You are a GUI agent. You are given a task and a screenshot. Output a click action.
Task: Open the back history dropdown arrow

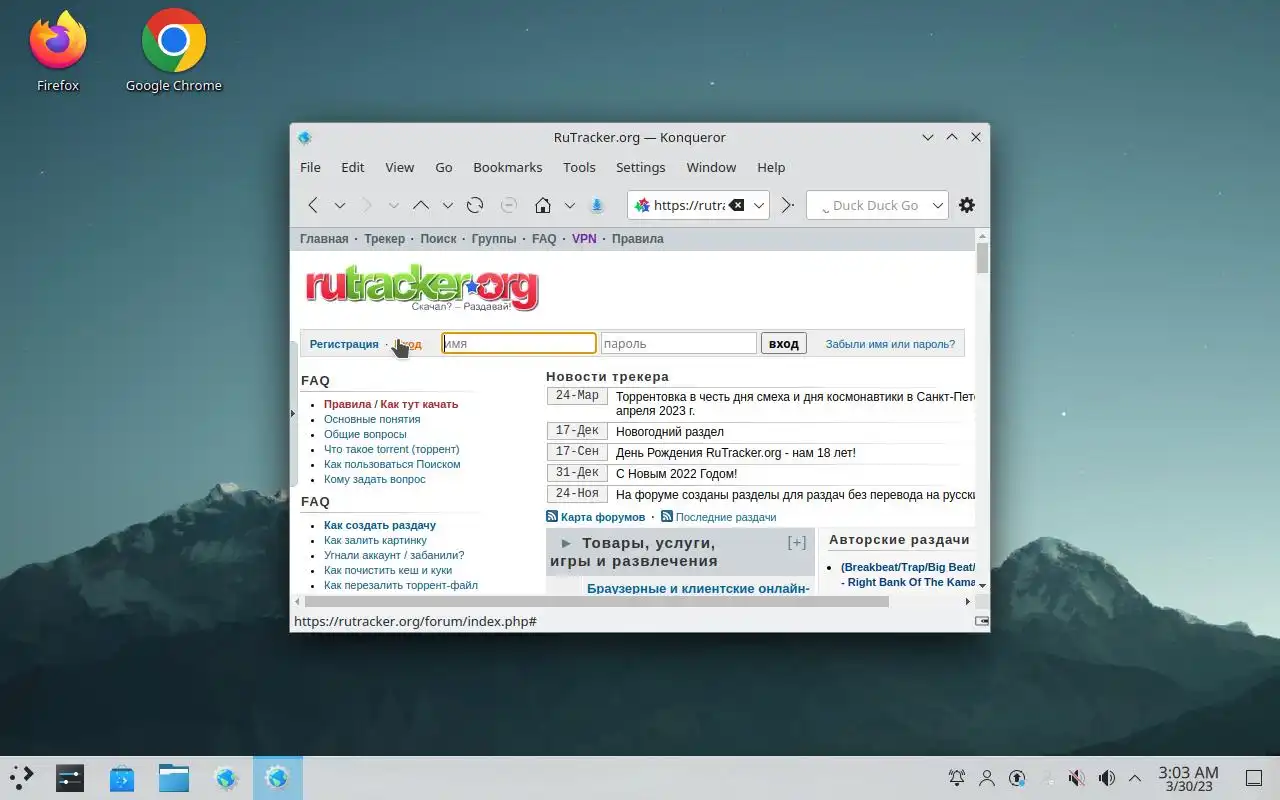(340, 205)
